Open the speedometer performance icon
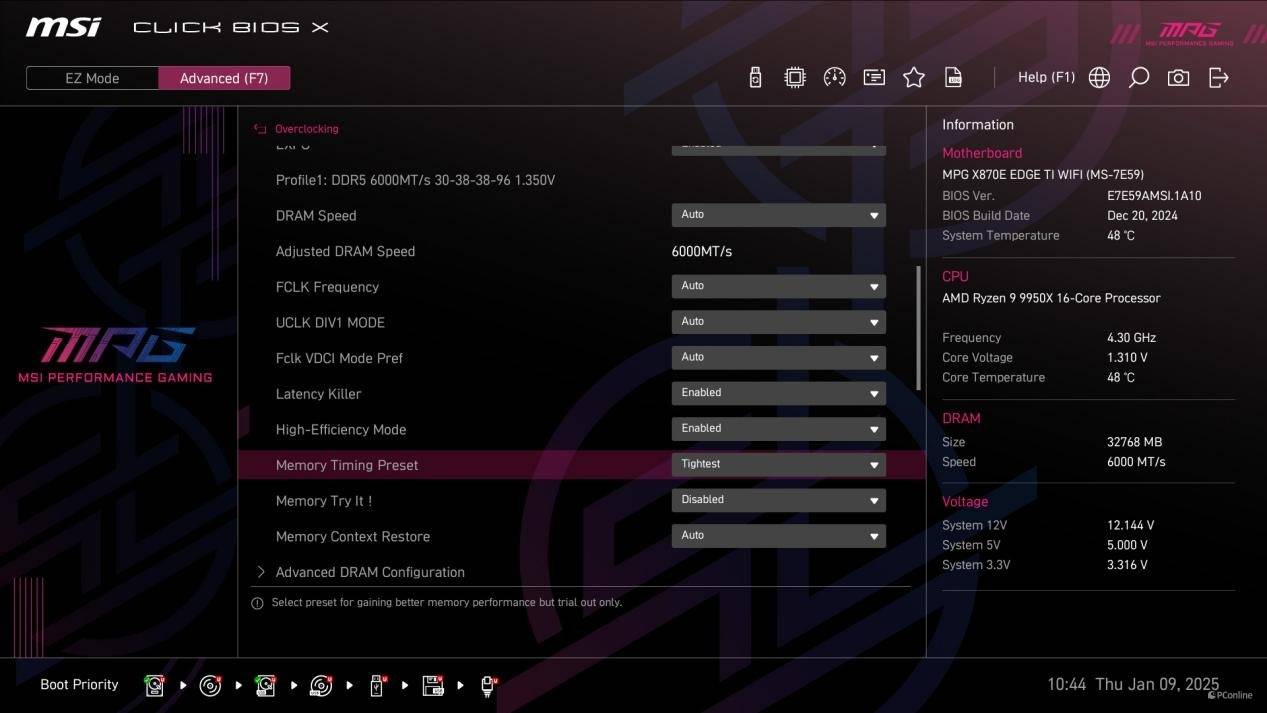Viewport: 1267px width, 713px height. point(834,78)
